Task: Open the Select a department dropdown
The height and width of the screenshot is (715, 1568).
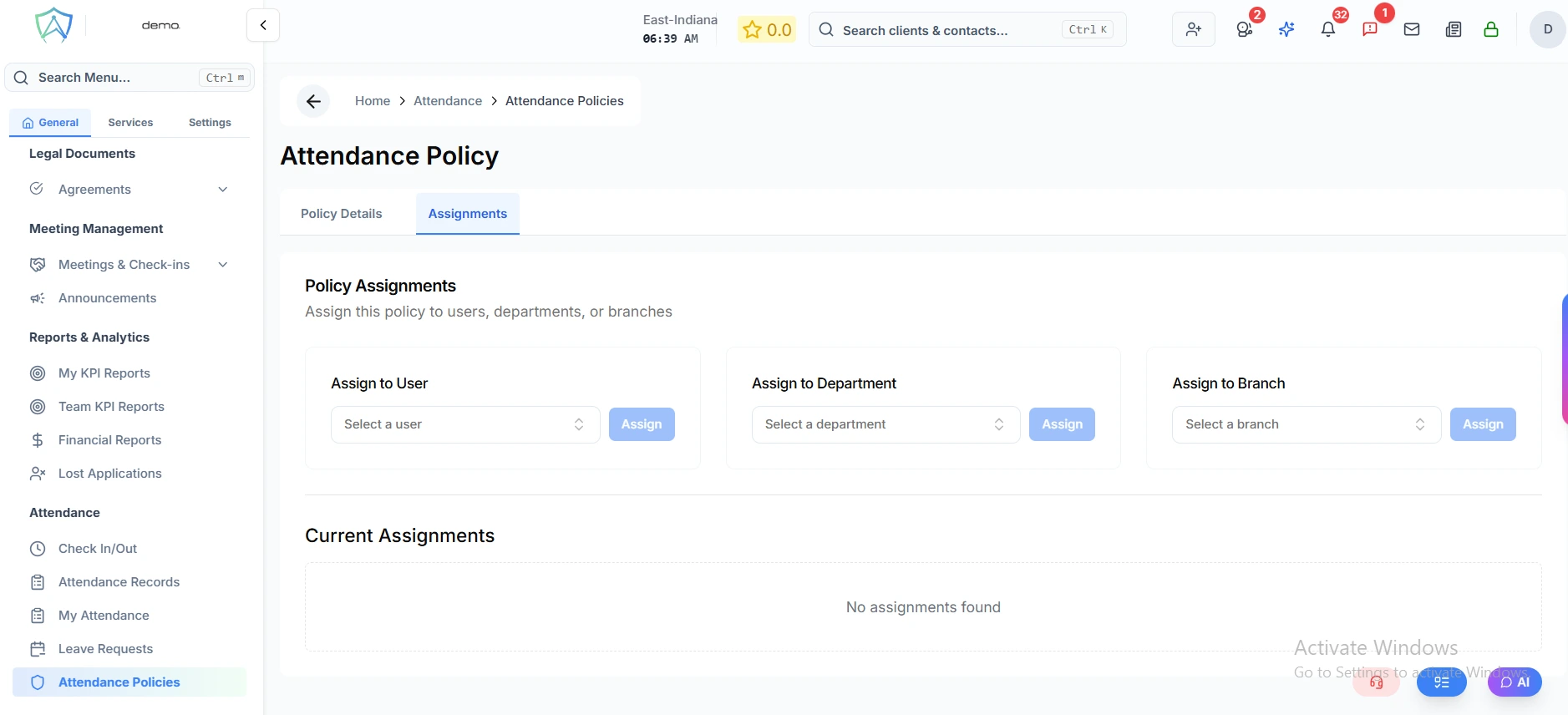Action: pyautogui.click(x=885, y=424)
